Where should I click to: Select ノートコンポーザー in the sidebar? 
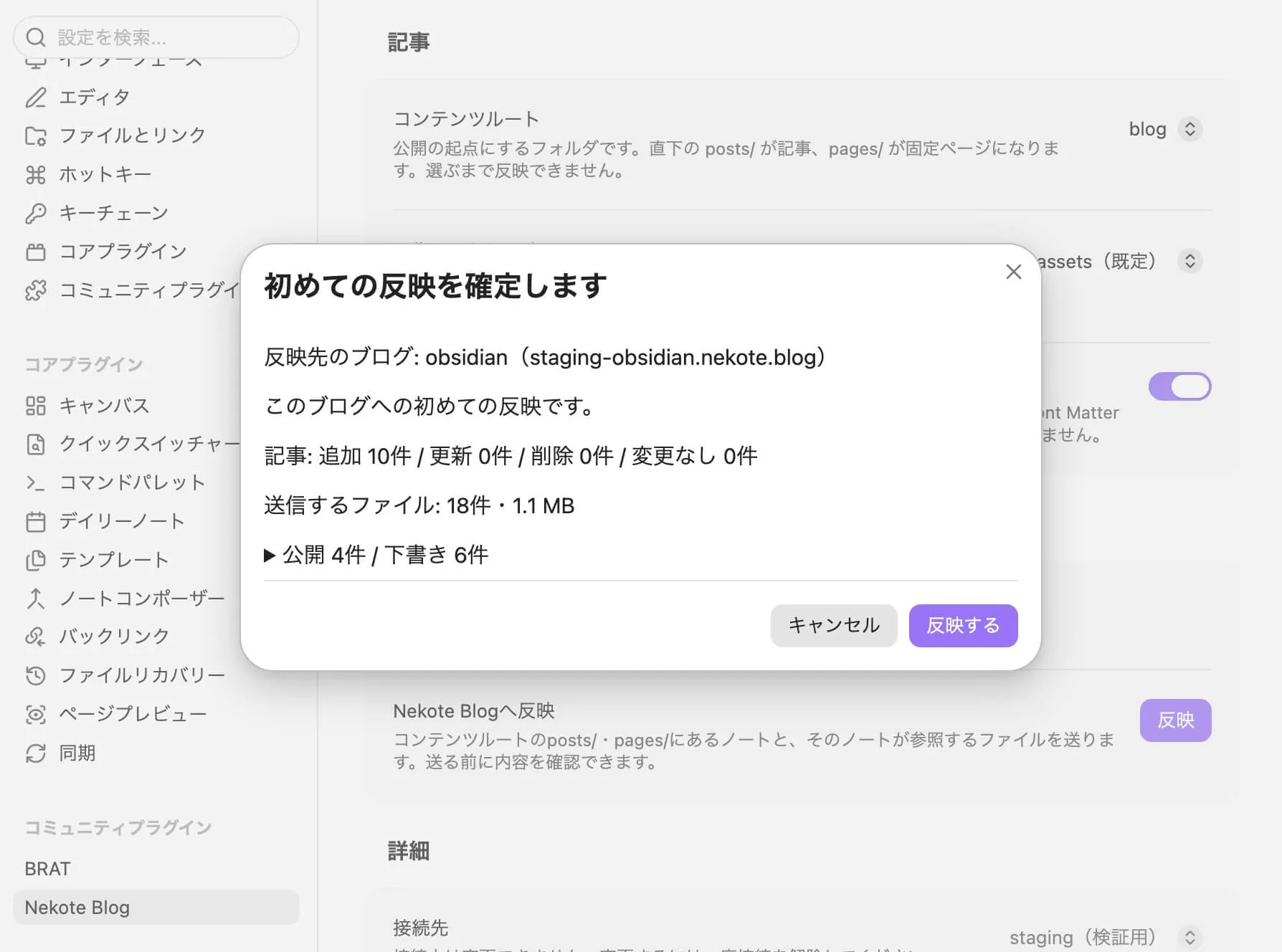tap(142, 599)
